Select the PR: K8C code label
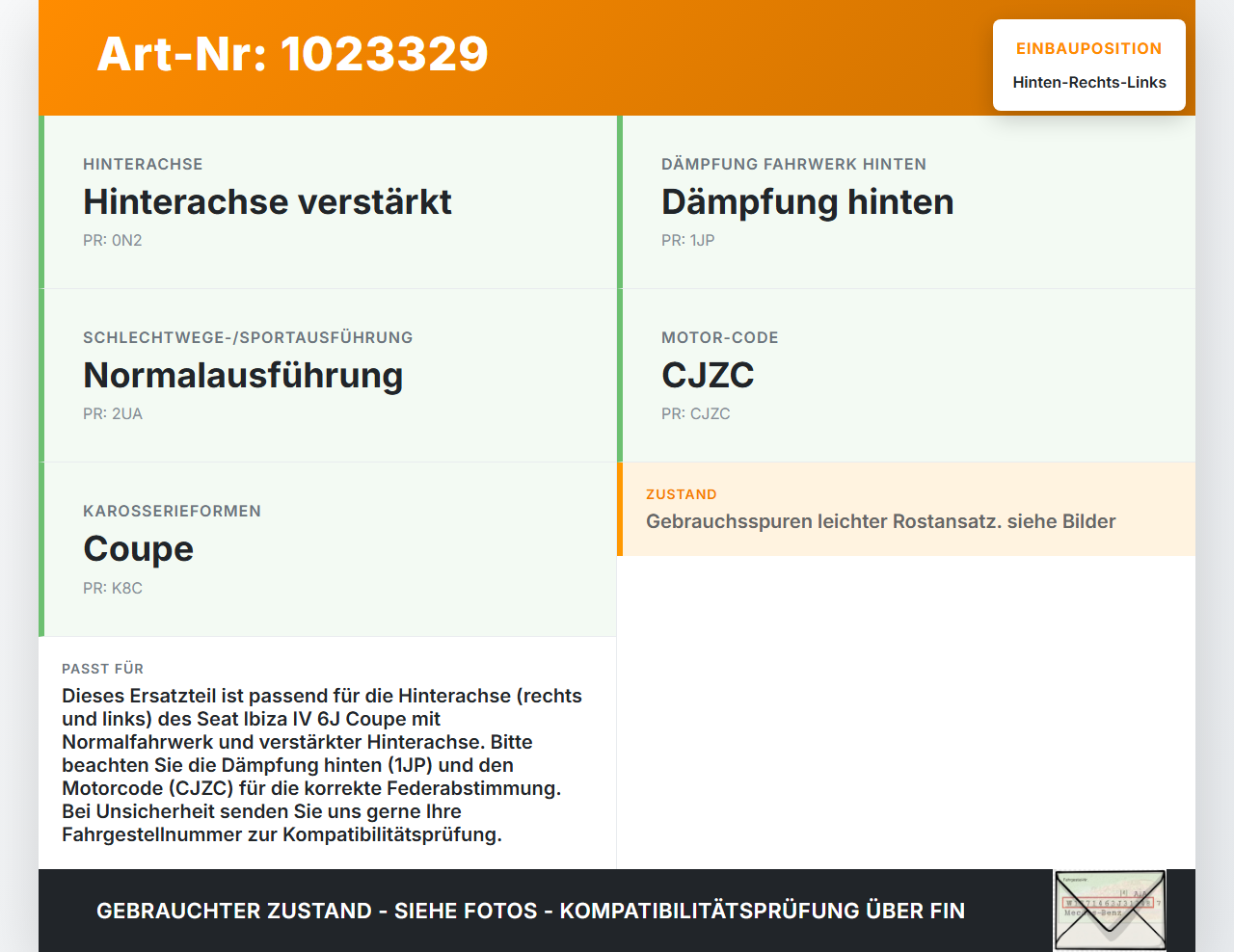 click(112, 589)
